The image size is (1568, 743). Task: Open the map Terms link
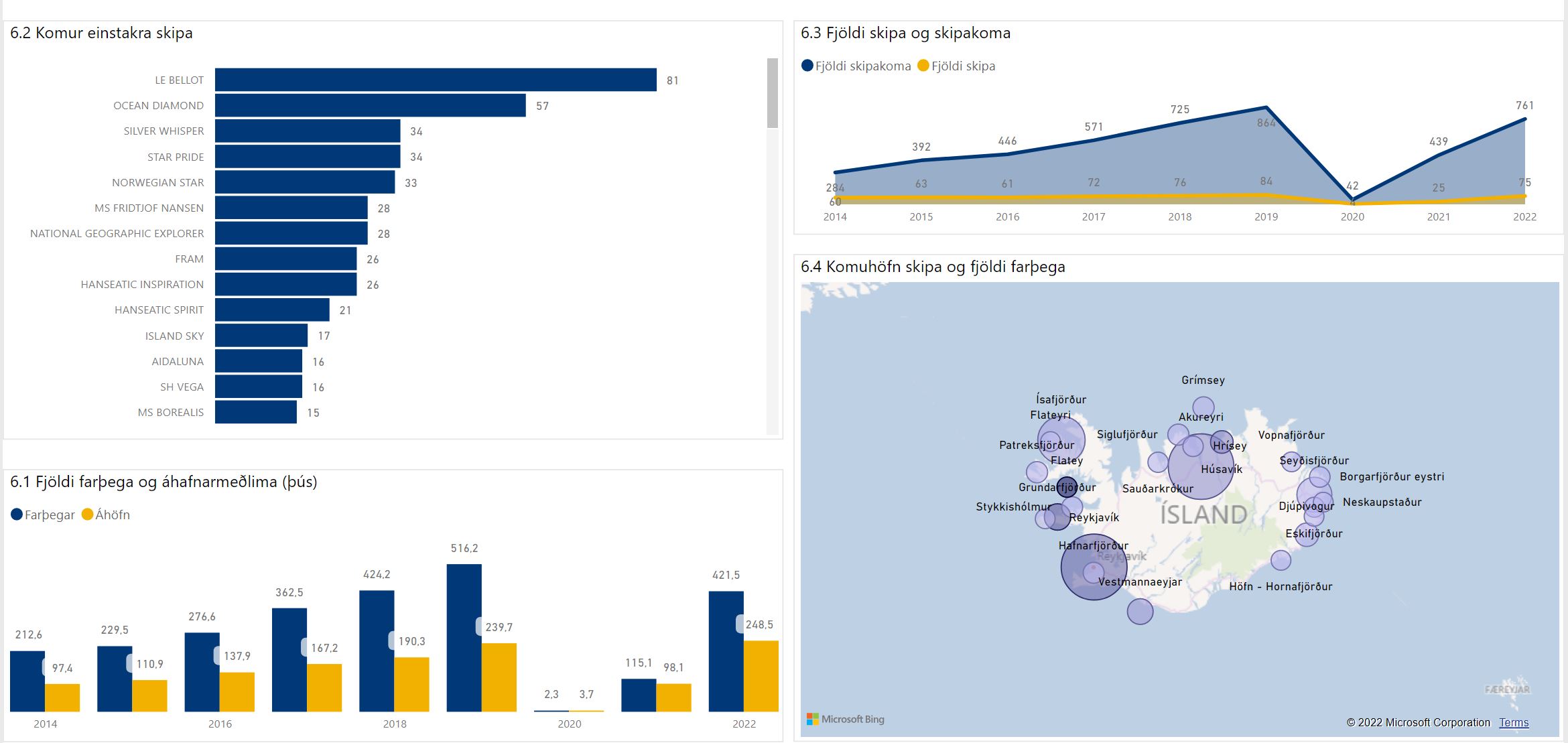point(1514,722)
